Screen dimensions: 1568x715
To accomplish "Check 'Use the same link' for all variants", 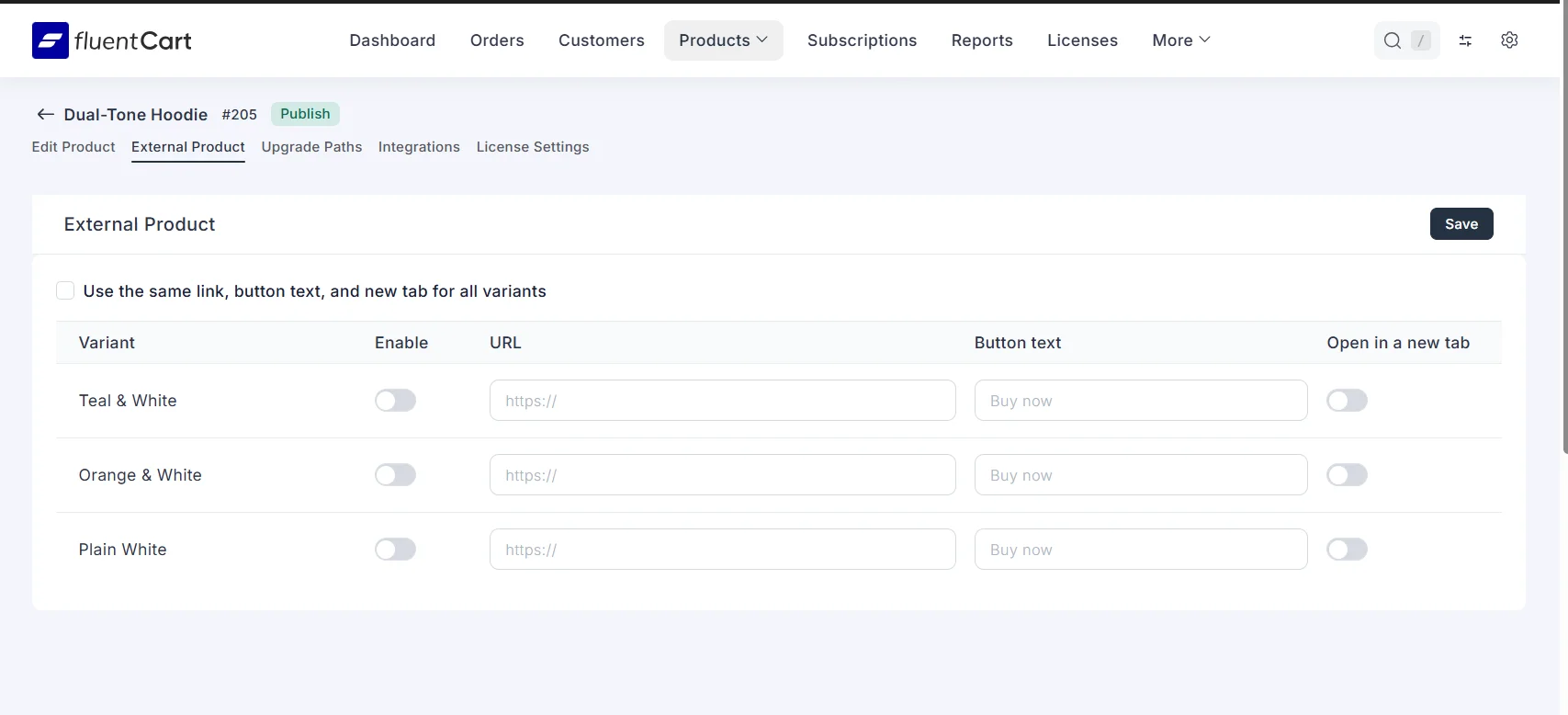I will point(65,290).
